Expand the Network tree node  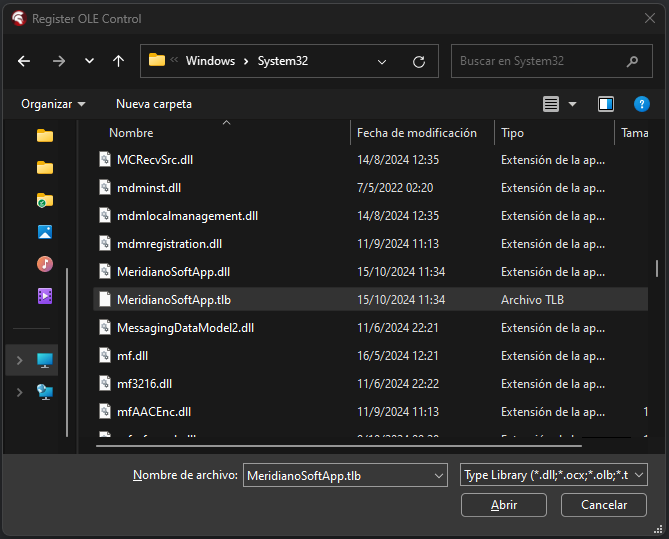point(19,392)
